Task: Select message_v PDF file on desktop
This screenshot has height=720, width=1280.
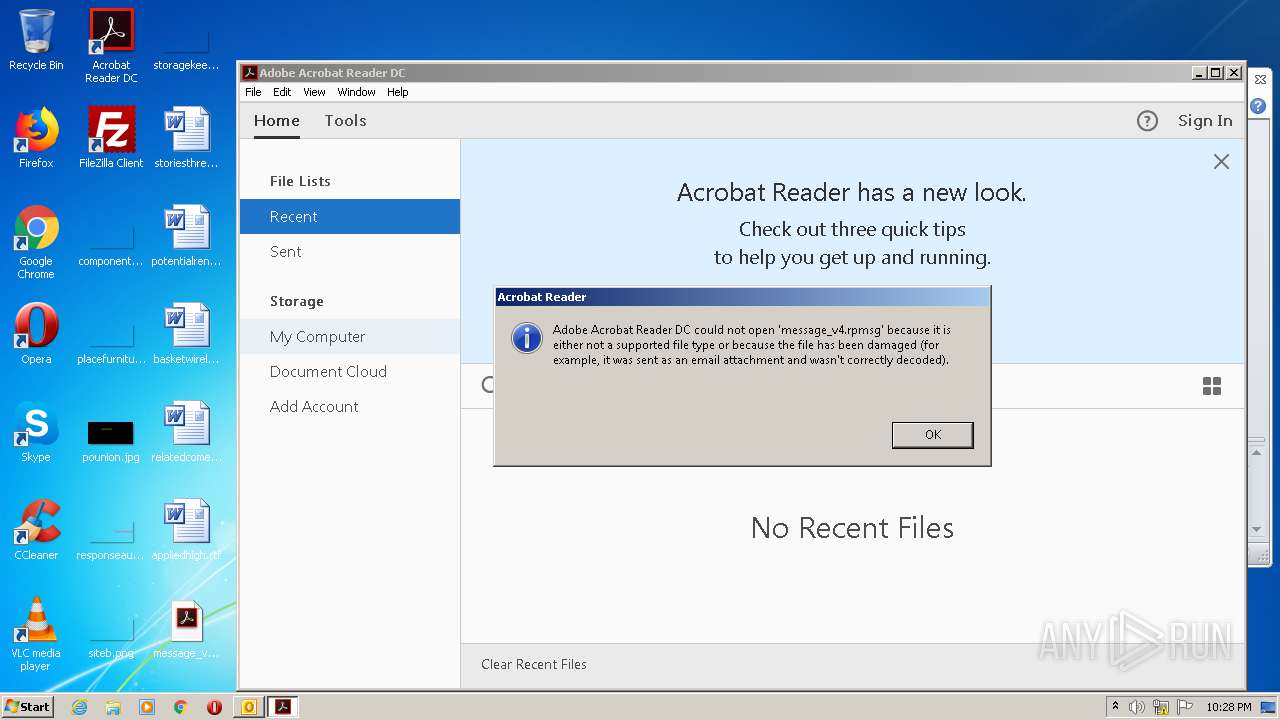Action: (x=186, y=630)
